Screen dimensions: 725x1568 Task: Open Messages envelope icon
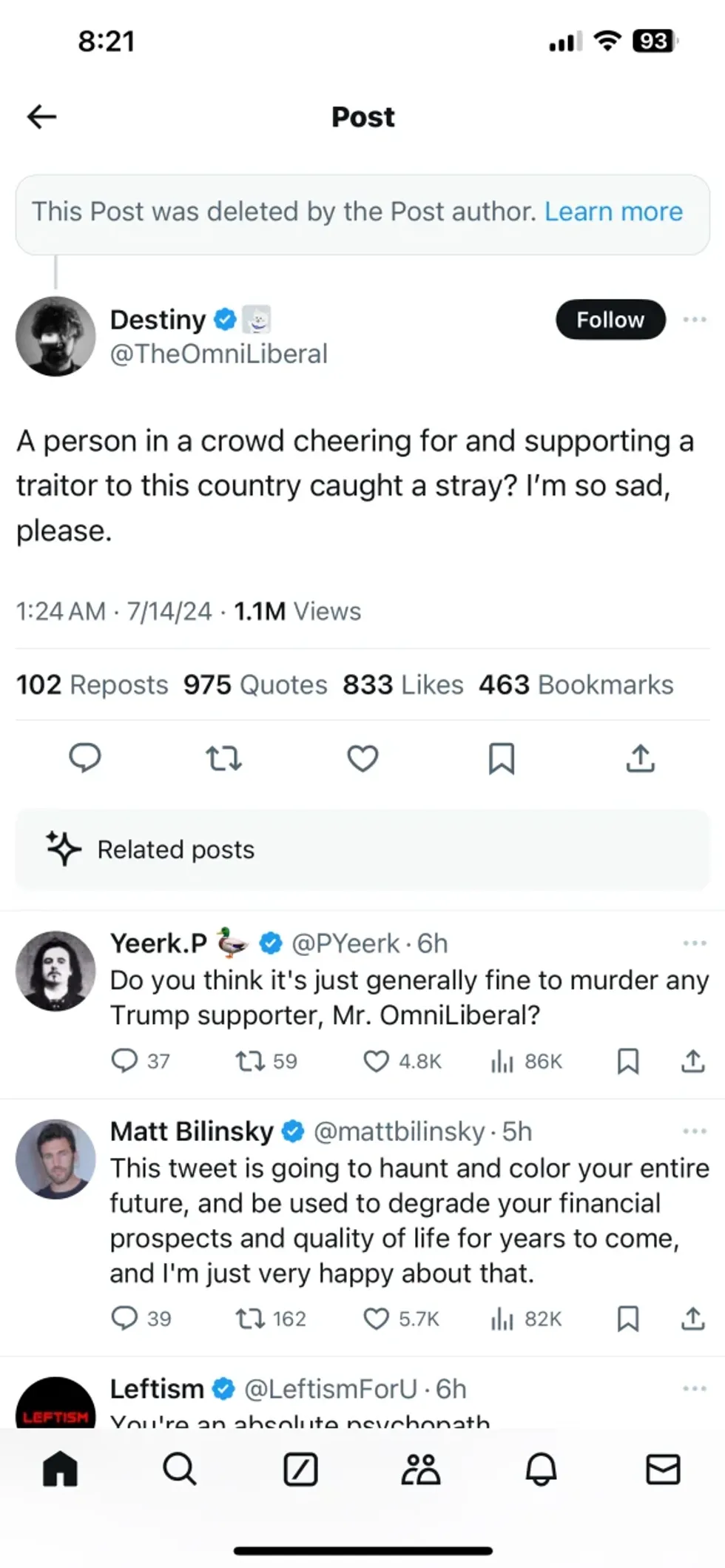[662, 1469]
